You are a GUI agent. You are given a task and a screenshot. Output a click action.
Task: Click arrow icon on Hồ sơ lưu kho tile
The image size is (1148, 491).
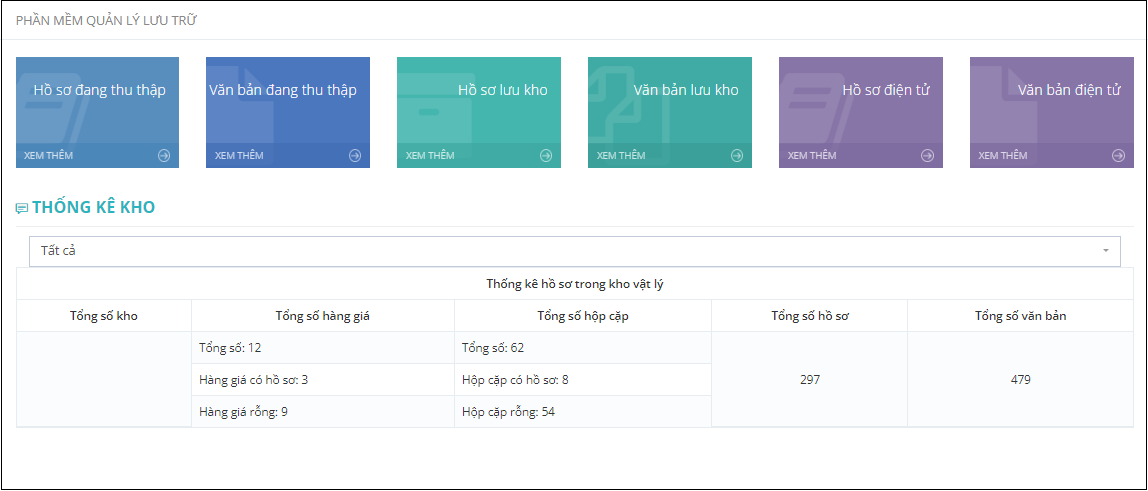[x=546, y=155]
